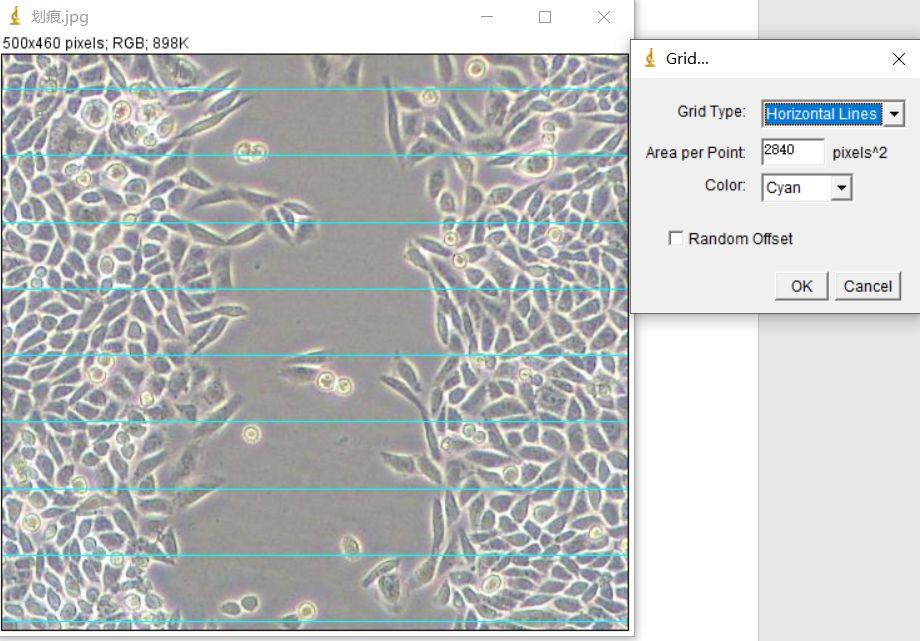Click the Random Offset label text
Screen dimensions: 920x641
click(x=740, y=239)
